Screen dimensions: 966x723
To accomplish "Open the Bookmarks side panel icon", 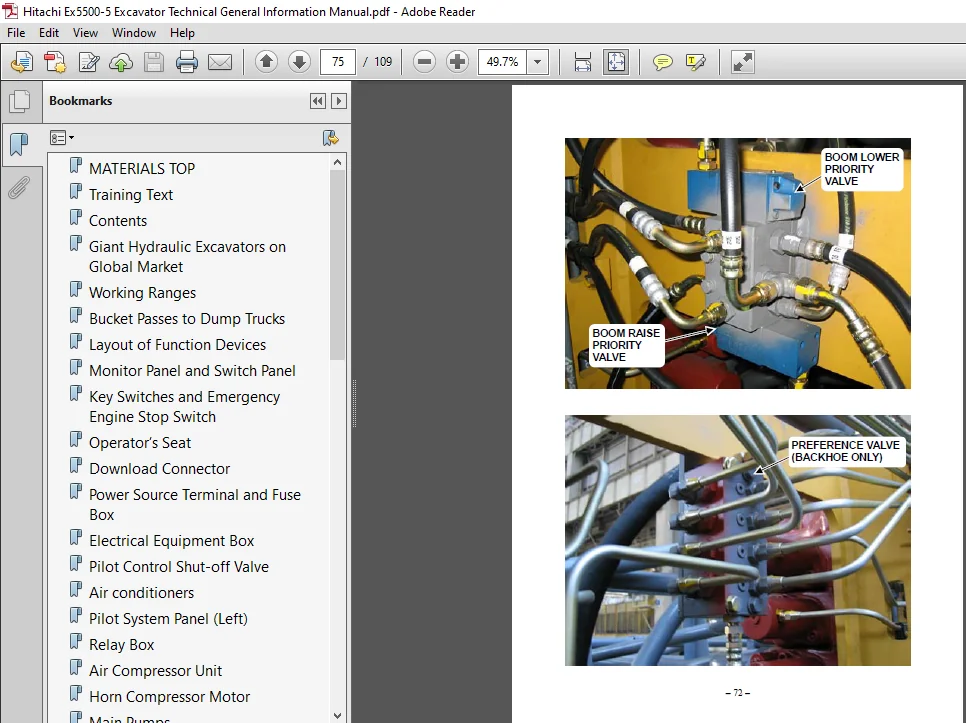I will coord(19,144).
